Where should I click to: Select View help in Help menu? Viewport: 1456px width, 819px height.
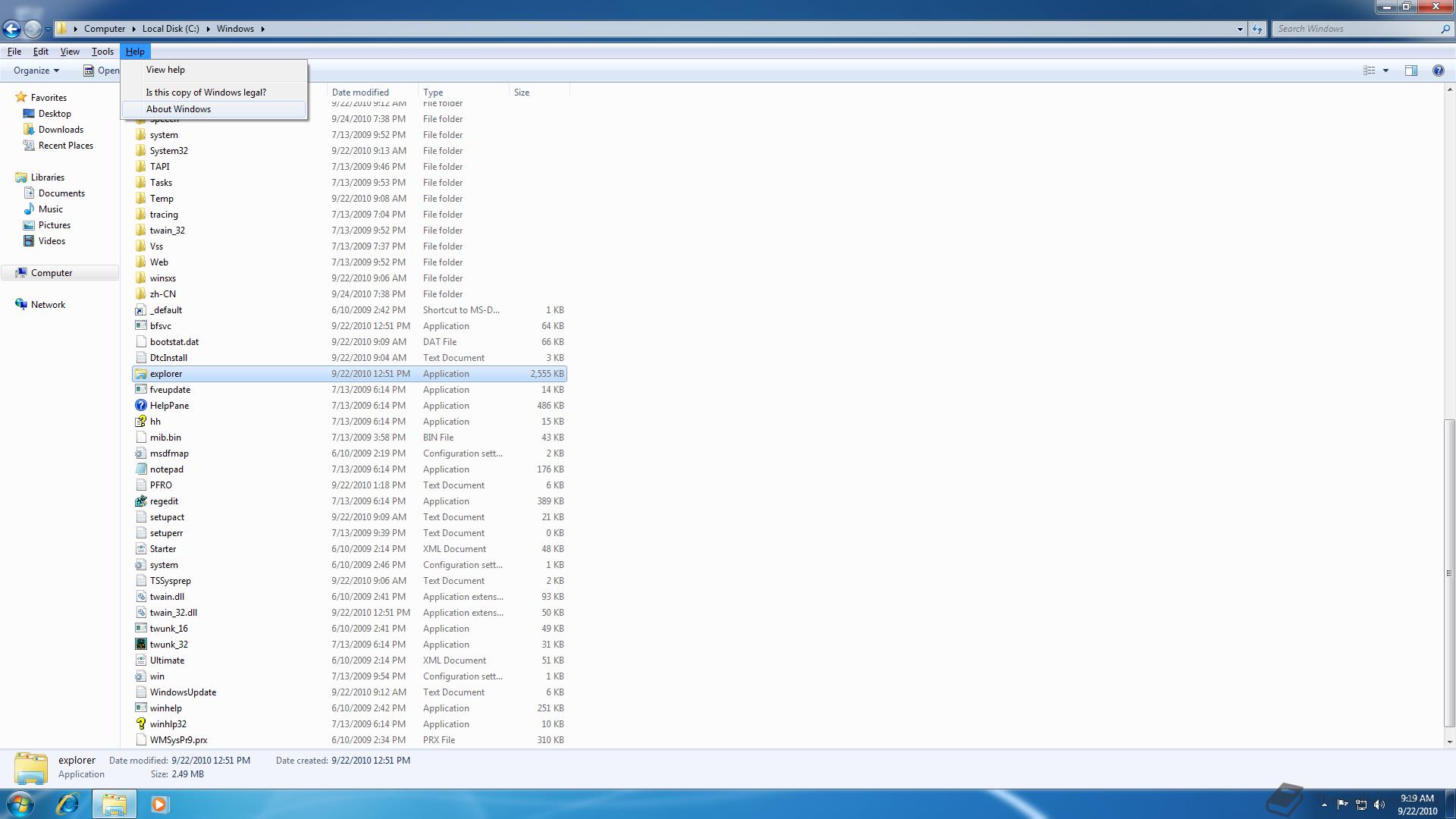tap(214, 70)
